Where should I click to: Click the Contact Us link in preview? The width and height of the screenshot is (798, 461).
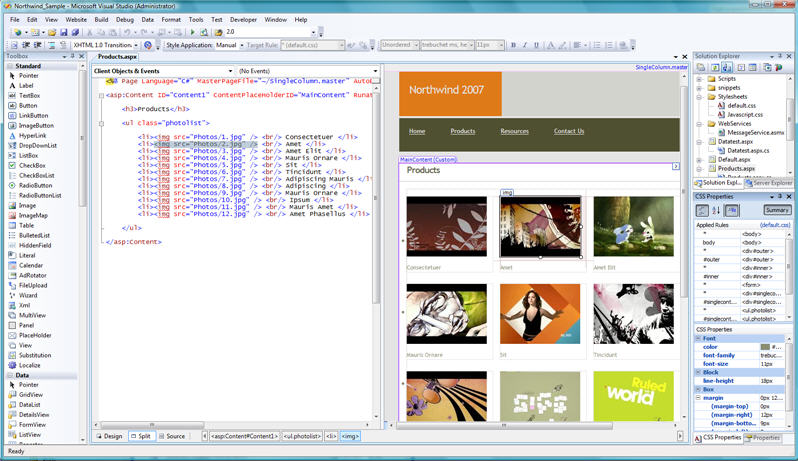coord(569,131)
